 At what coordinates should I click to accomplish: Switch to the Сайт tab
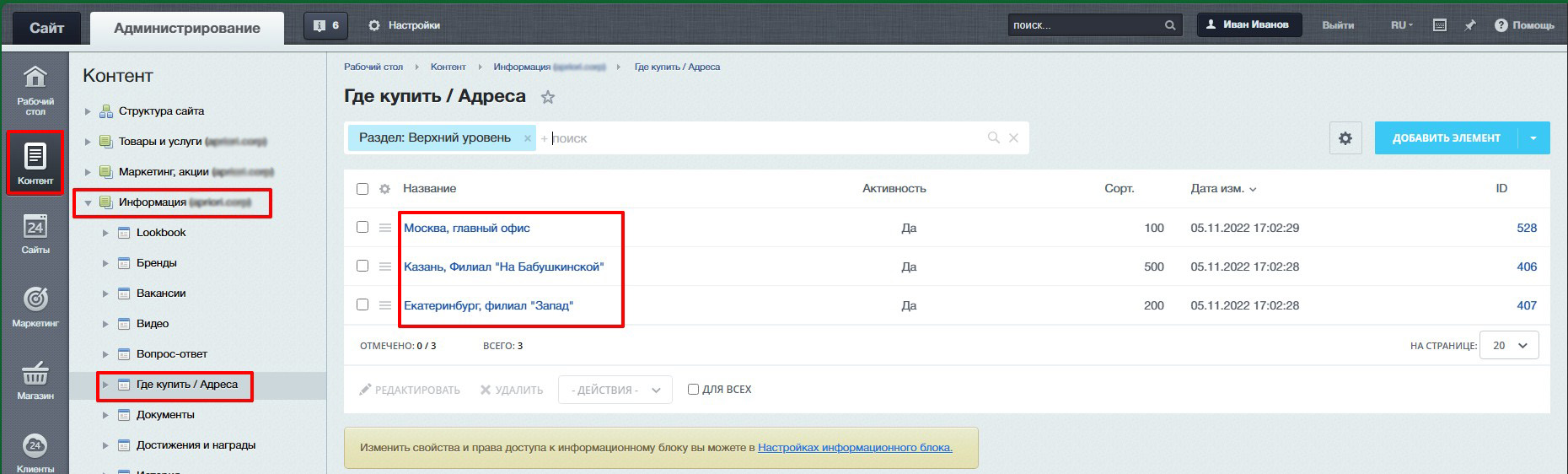click(x=46, y=28)
